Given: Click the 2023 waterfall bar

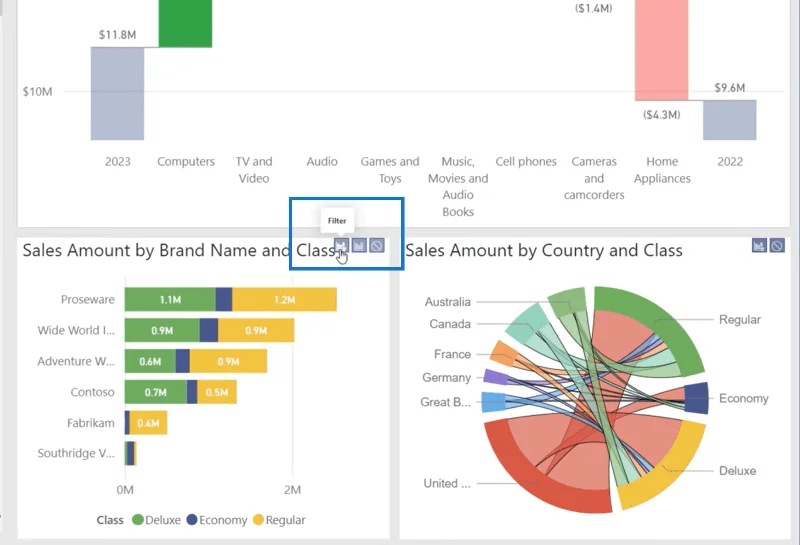Looking at the screenshot, I should click(x=117, y=93).
